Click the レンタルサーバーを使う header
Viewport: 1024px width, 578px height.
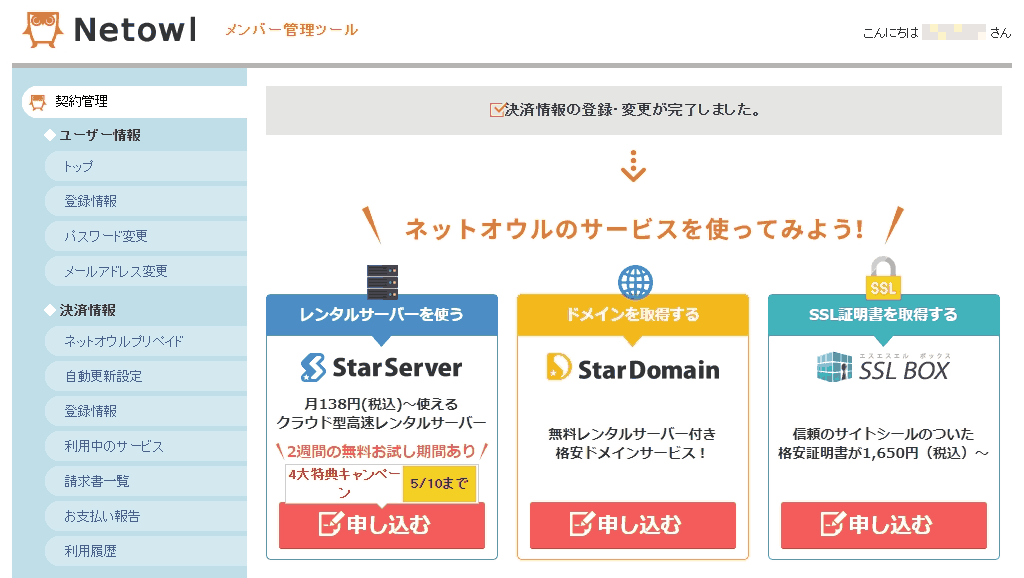[x=381, y=315]
